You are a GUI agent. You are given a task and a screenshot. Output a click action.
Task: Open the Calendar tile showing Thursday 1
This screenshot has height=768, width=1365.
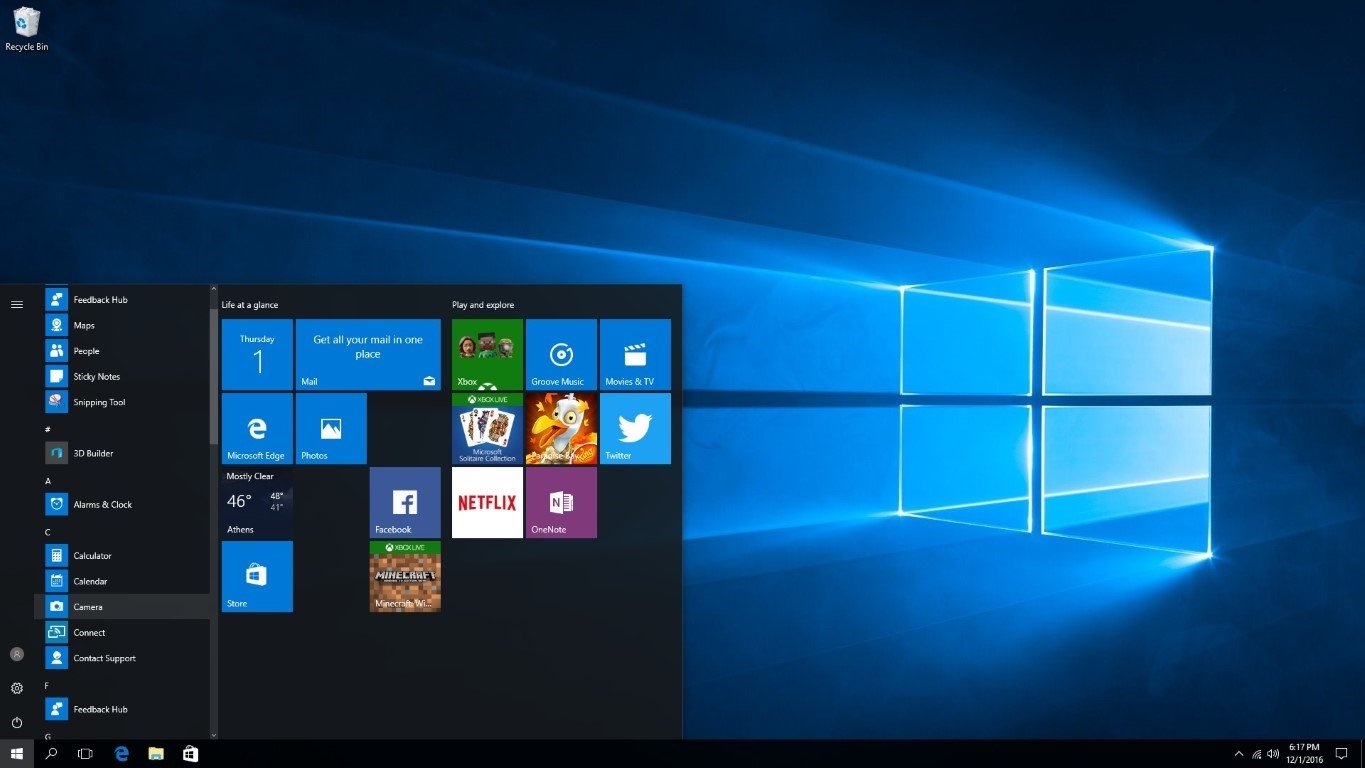[257, 354]
